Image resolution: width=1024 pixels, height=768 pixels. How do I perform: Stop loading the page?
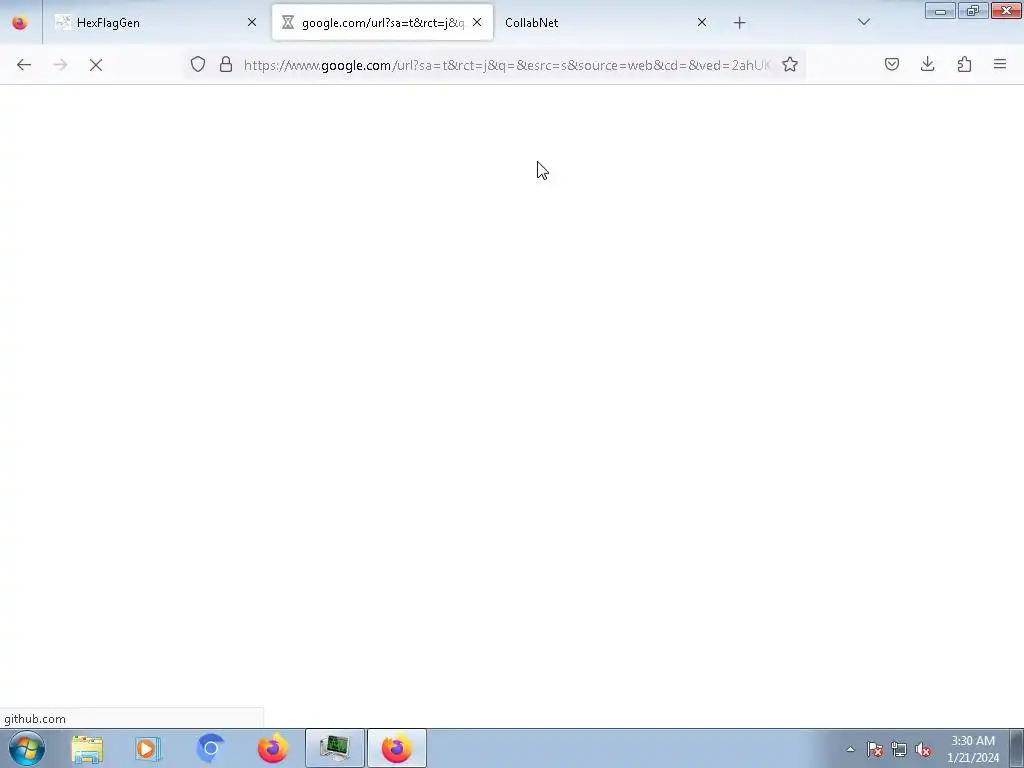pyautogui.click(x=96, y=65)
